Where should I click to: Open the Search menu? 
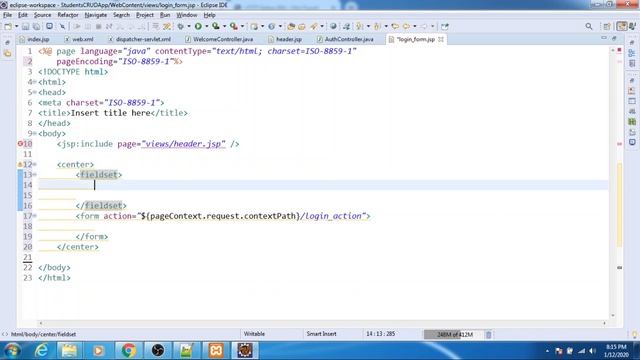coord(121,15)
